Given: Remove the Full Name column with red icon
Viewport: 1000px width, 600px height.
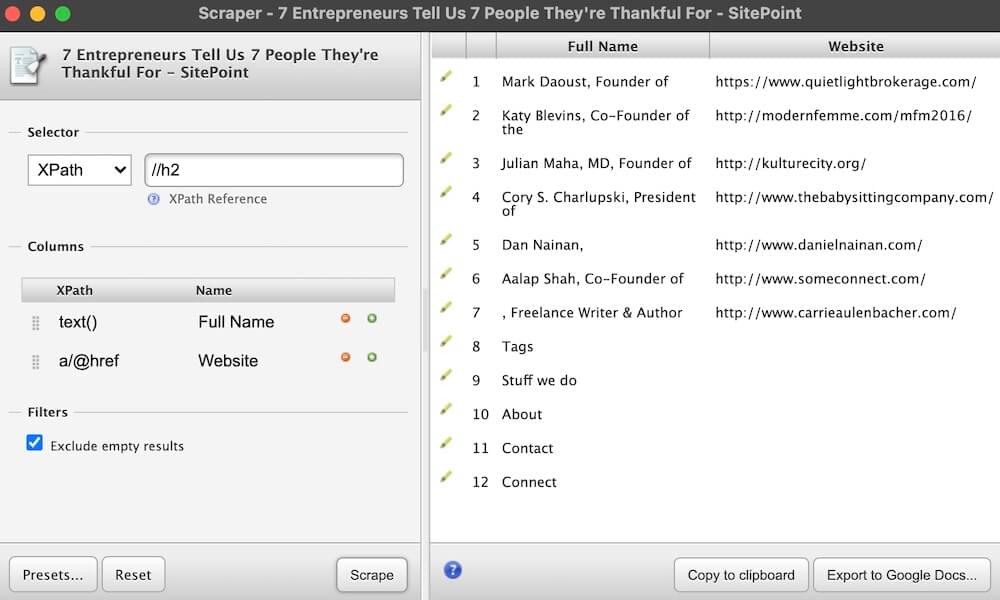Looking at the screenshot, I should tap(346, 318).
